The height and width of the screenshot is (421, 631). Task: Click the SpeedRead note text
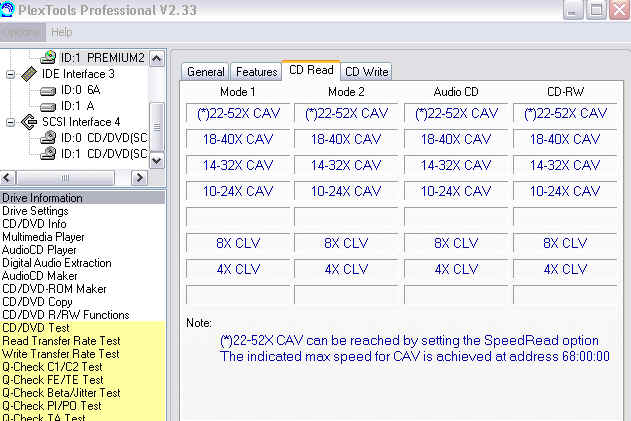[409, 341]
